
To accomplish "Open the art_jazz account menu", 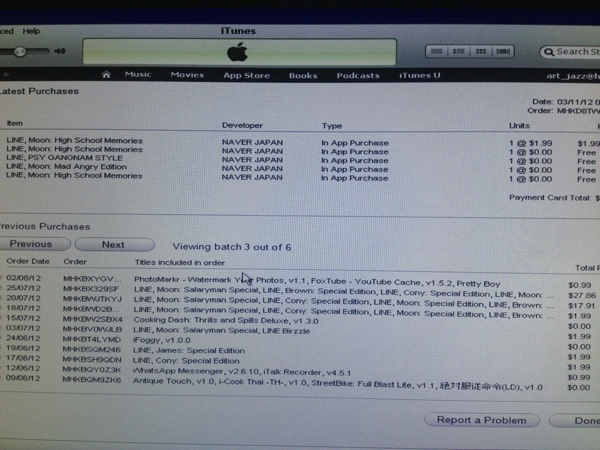I will (x=573, y=76).
